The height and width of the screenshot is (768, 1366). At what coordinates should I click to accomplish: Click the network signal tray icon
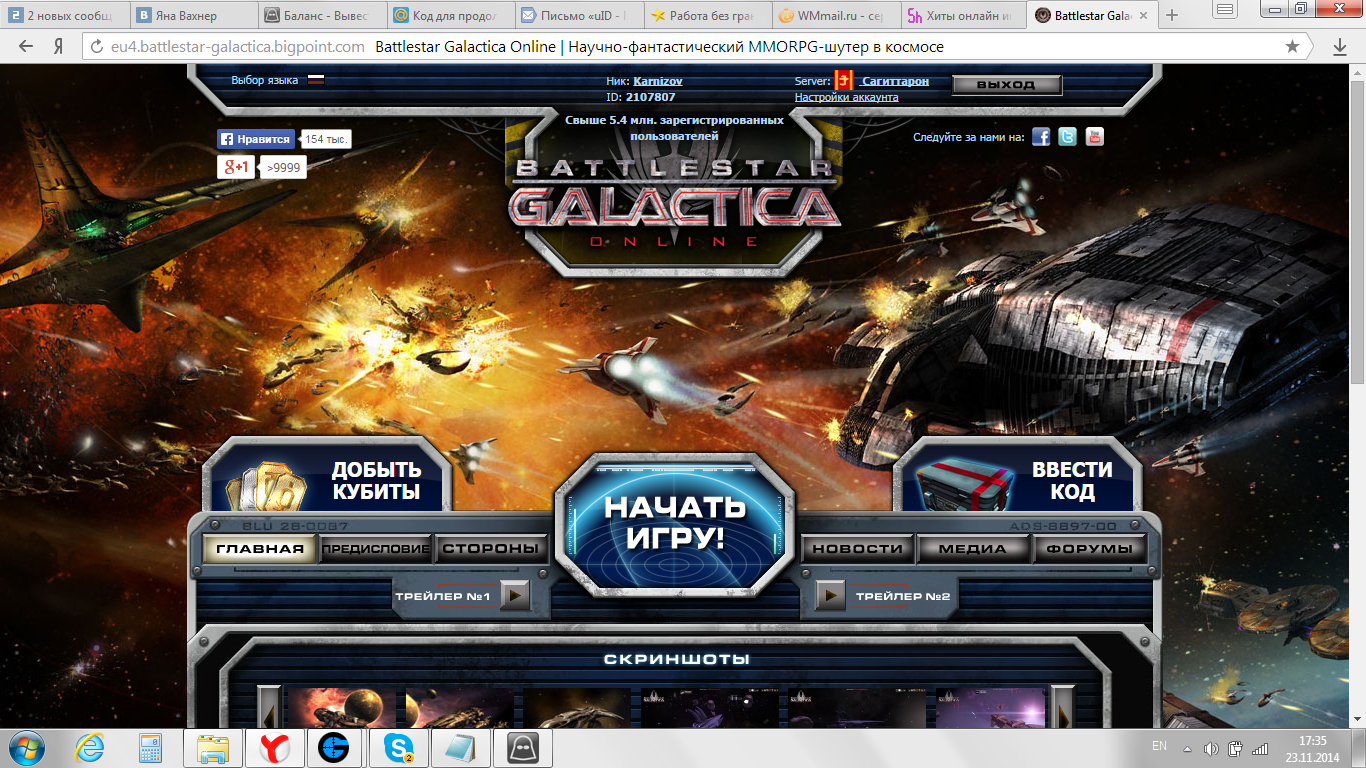(x=1260, y=748)
